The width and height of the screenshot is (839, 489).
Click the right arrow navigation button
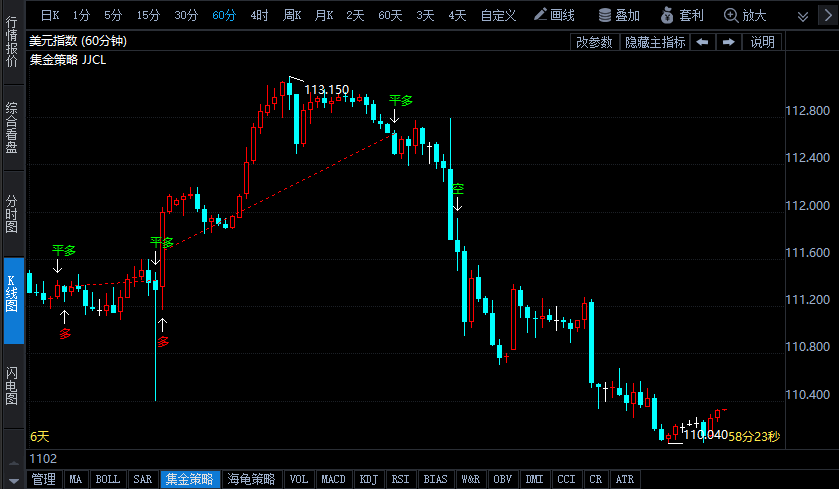click(x=728, y=42)
